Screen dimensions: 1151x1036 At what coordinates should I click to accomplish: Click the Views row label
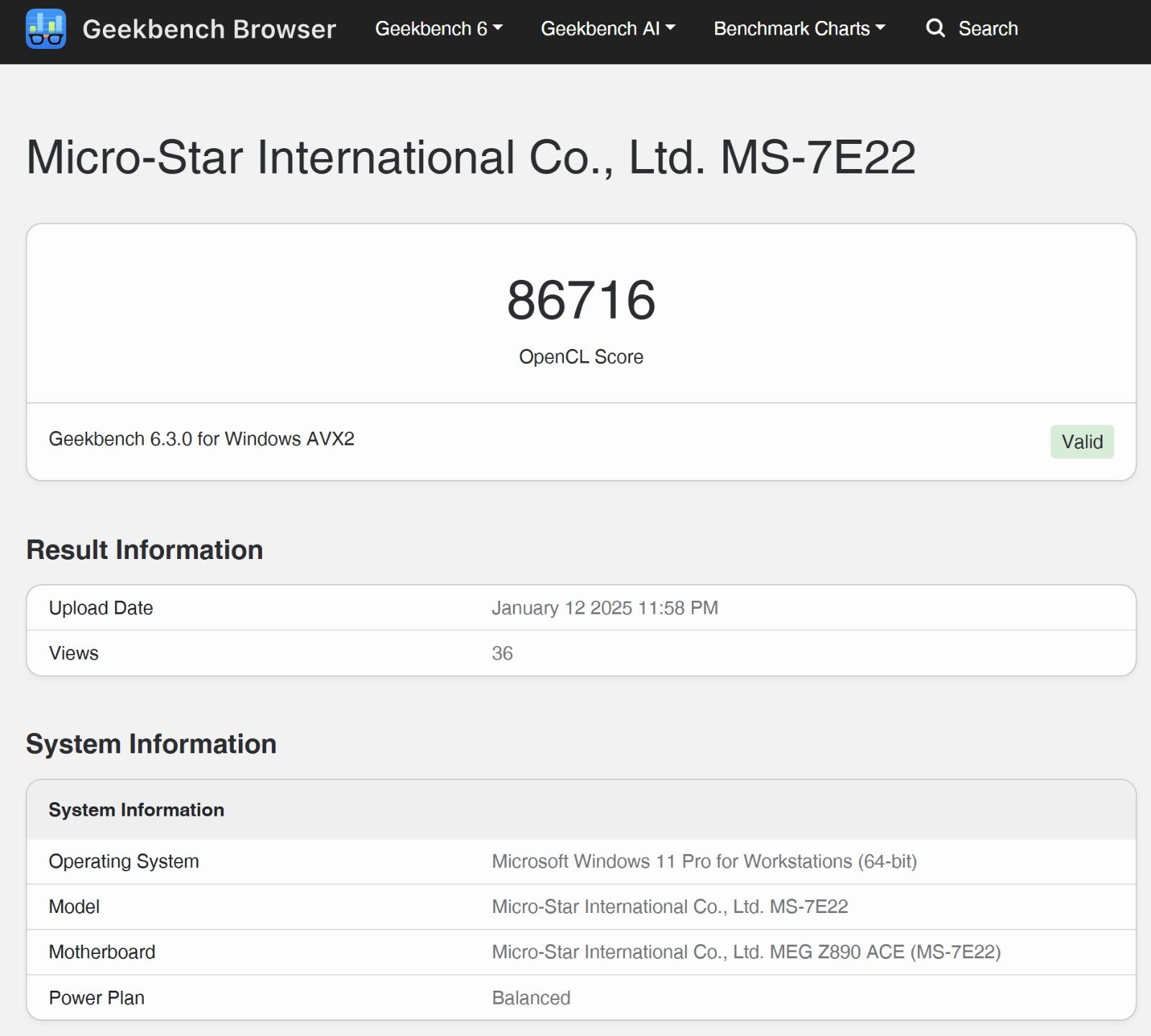73,653
